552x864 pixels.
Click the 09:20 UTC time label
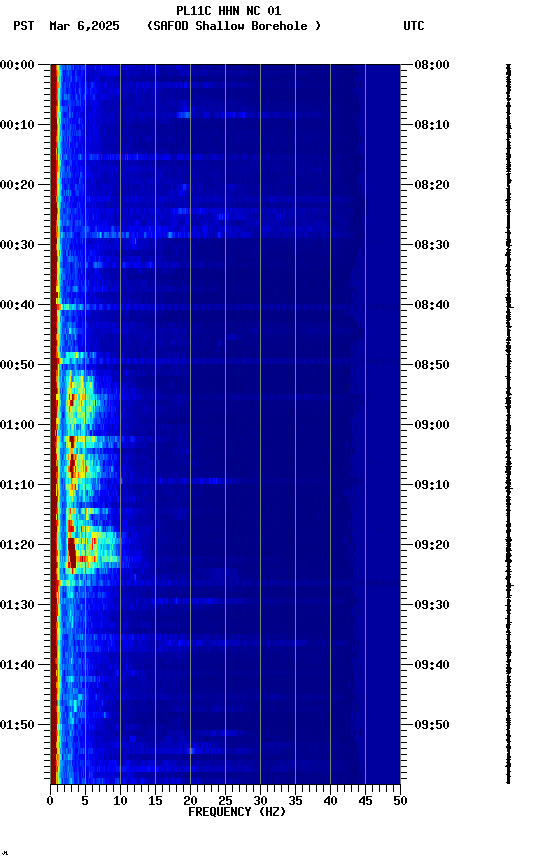[x=432, y=546]
